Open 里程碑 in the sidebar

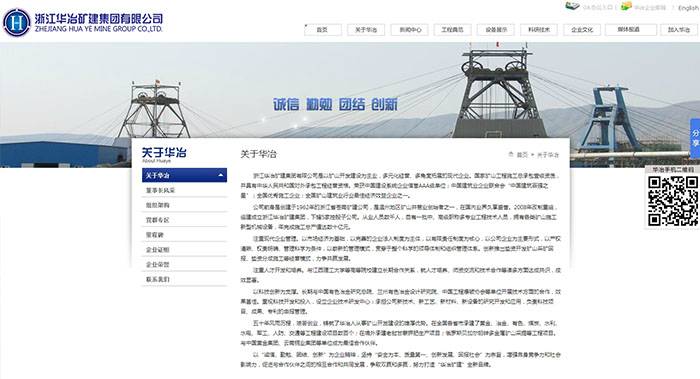click(x=184, y=234)
